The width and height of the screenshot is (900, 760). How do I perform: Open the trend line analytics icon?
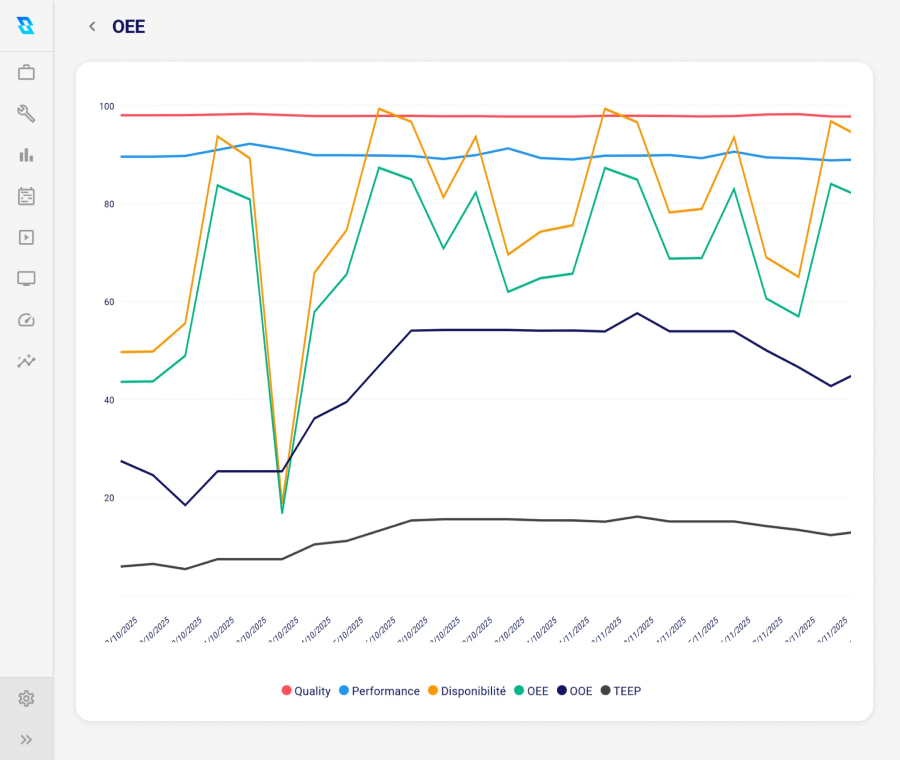(26, 361)
